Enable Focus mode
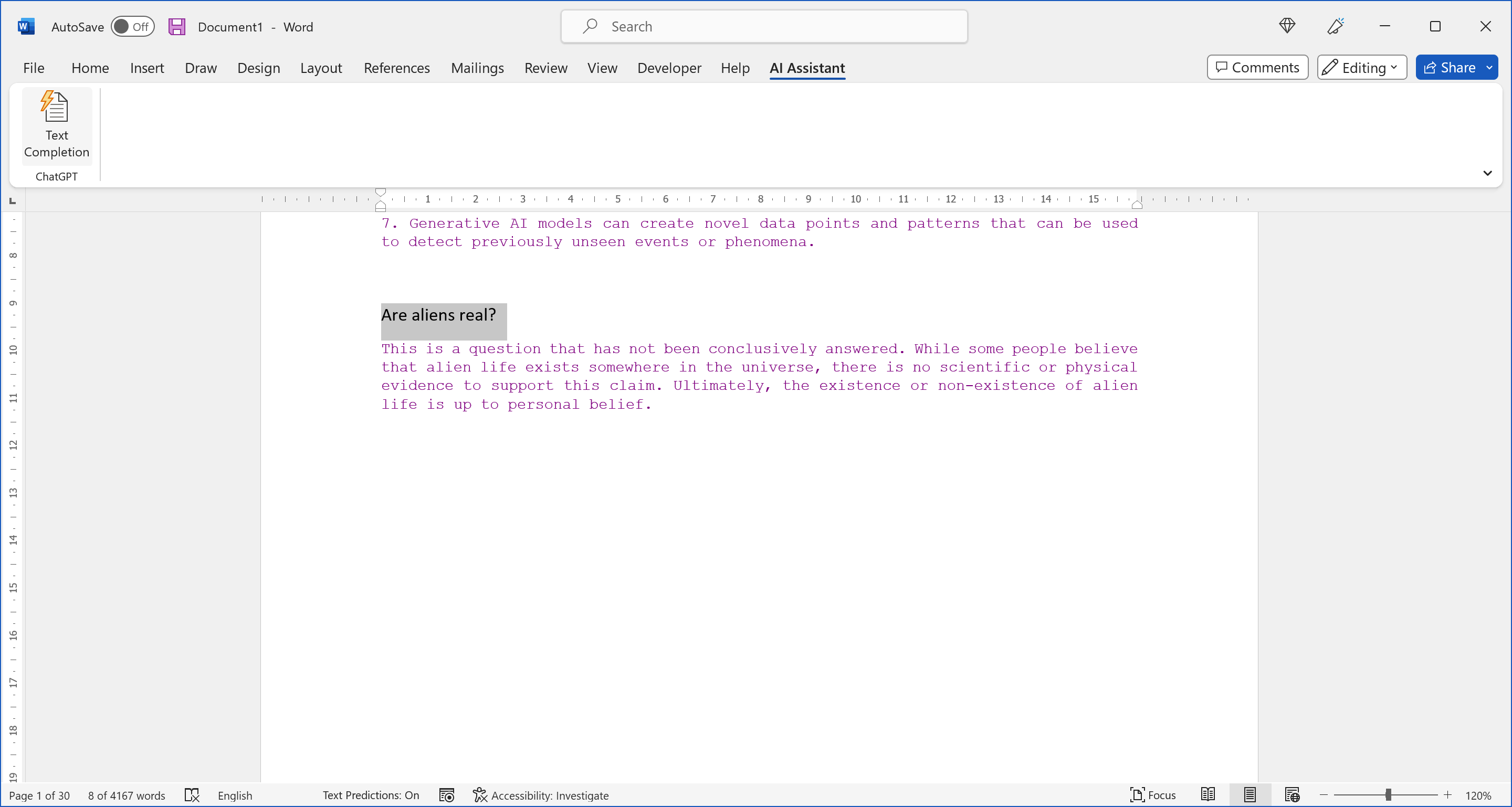The height and width of the screenshot is (807, 1512). pyautogui.click(x=1153, y=795)
